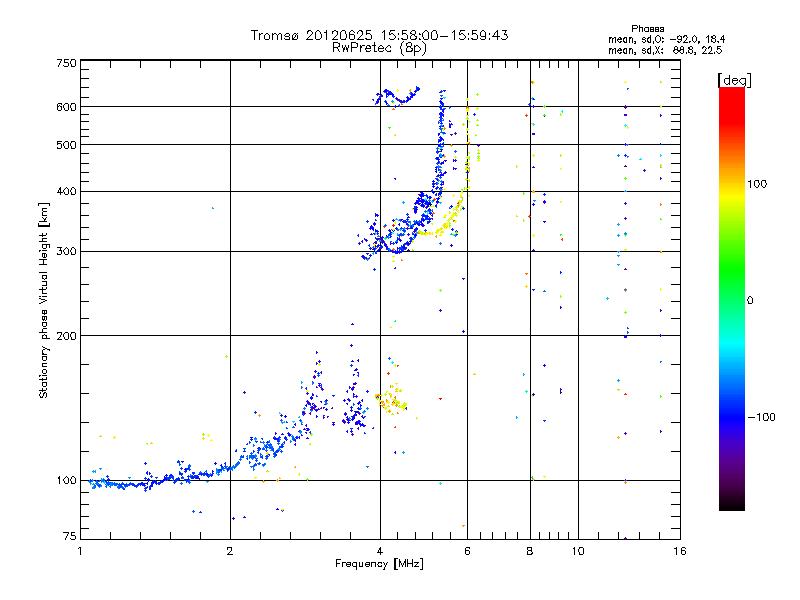Viewport: 800px width, 600px height.
Task: Click the x-axis label '4'
Action: [380, 551]
